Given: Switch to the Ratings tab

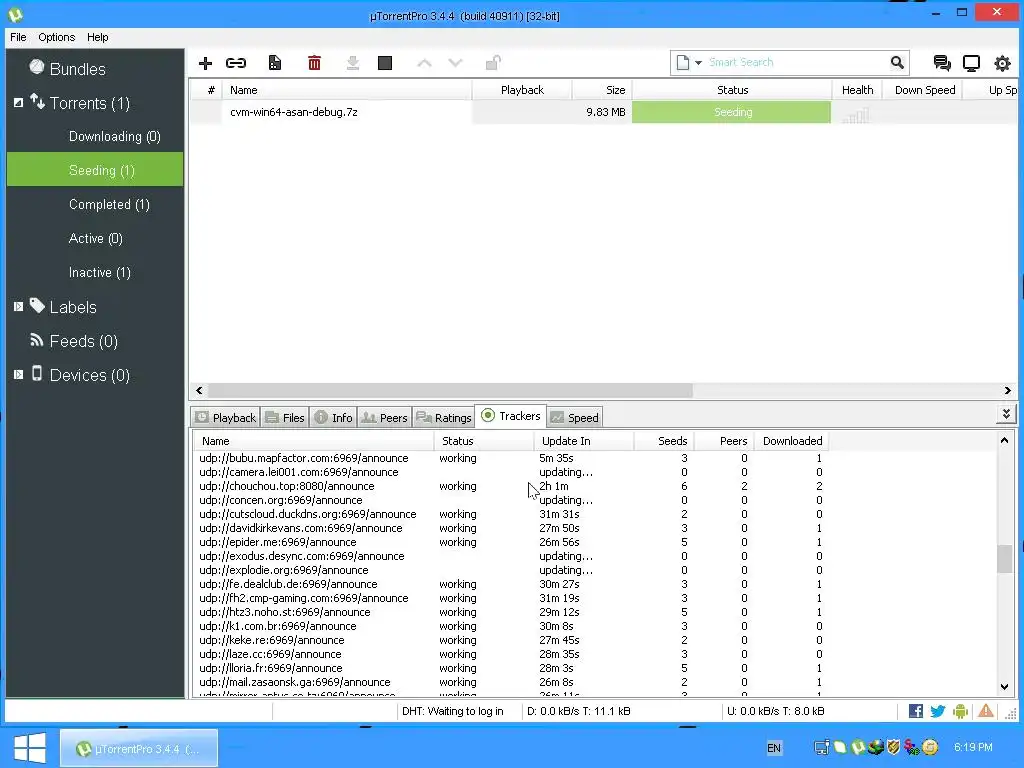Looking at the screenshot, I should [443, 417].
